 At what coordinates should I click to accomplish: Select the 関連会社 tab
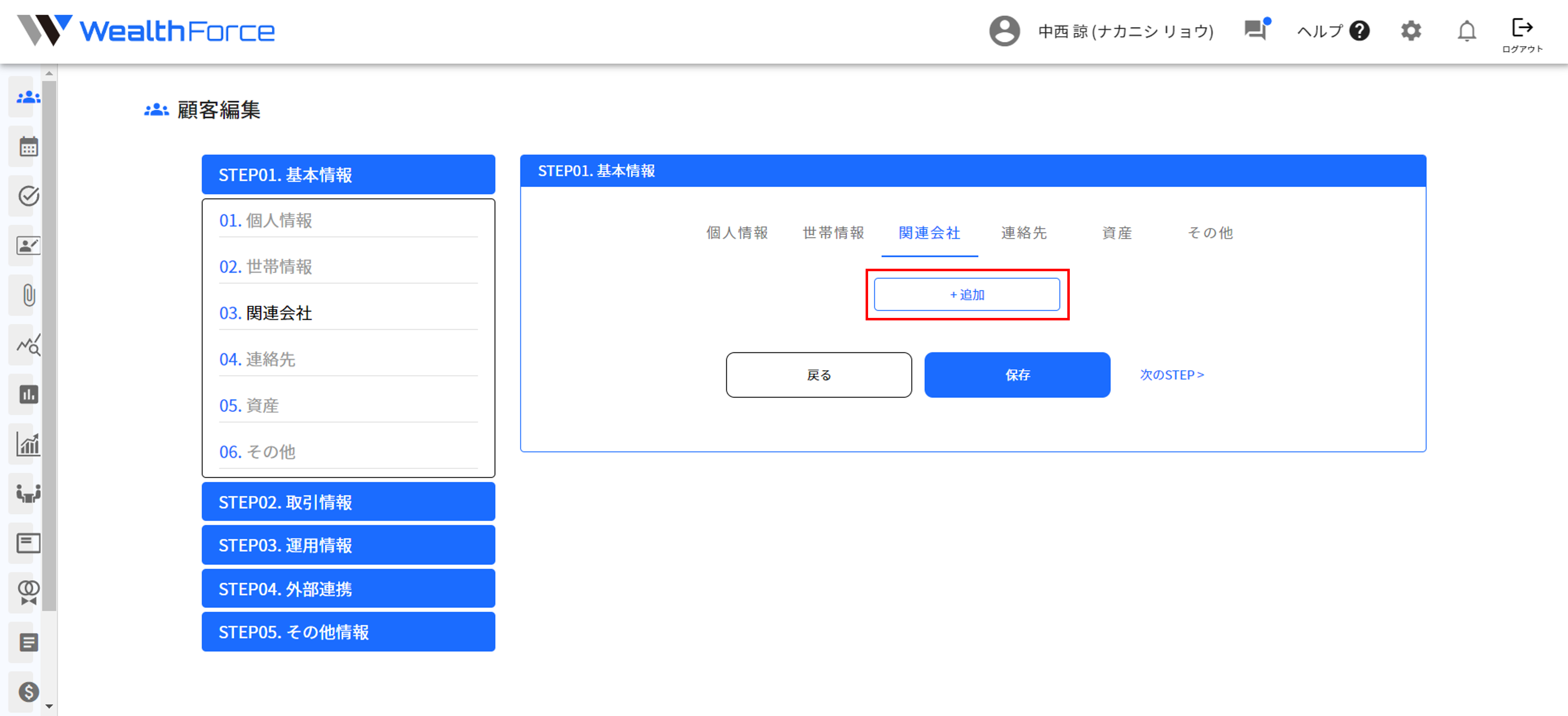929,233
